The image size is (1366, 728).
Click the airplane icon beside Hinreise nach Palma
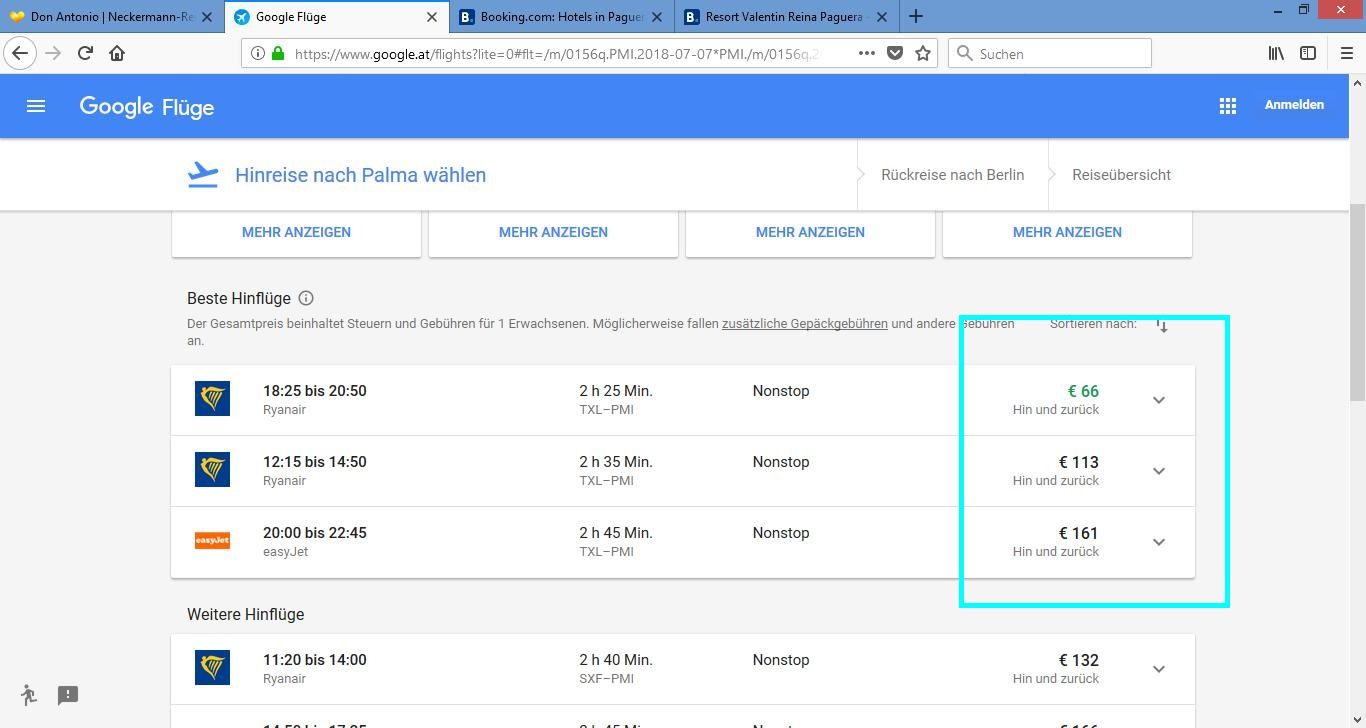click(x=203, y=175)
